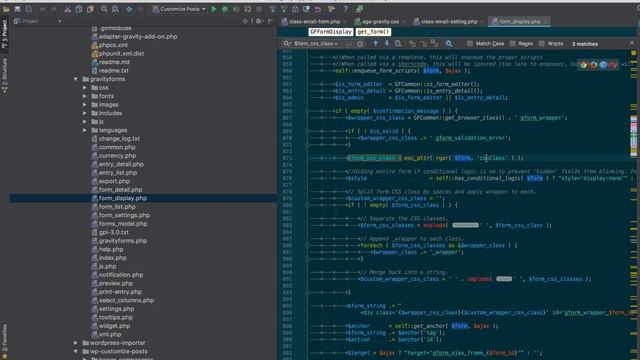Expand the css folder
The width and height of the screenshot is (640, 360).
click(84, 88)
